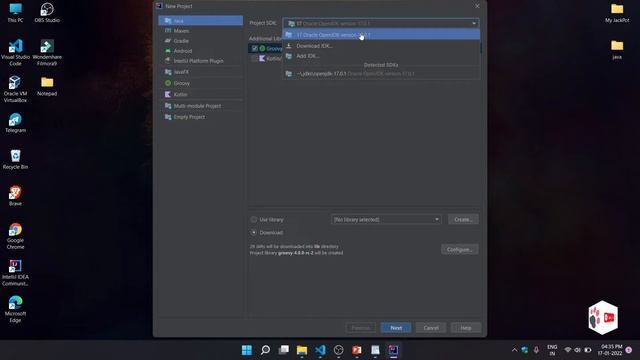Toggle the Groovy library checkbox
The image size is (640, 360).
point(255,48)
